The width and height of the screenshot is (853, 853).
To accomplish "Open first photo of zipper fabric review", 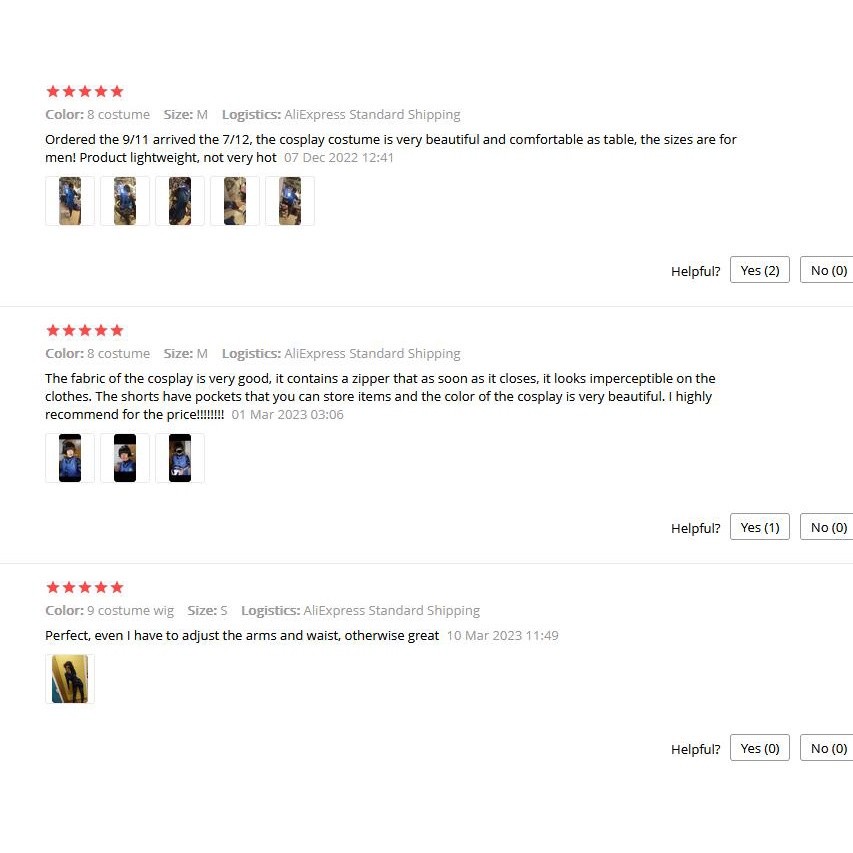I will (70, 458).
